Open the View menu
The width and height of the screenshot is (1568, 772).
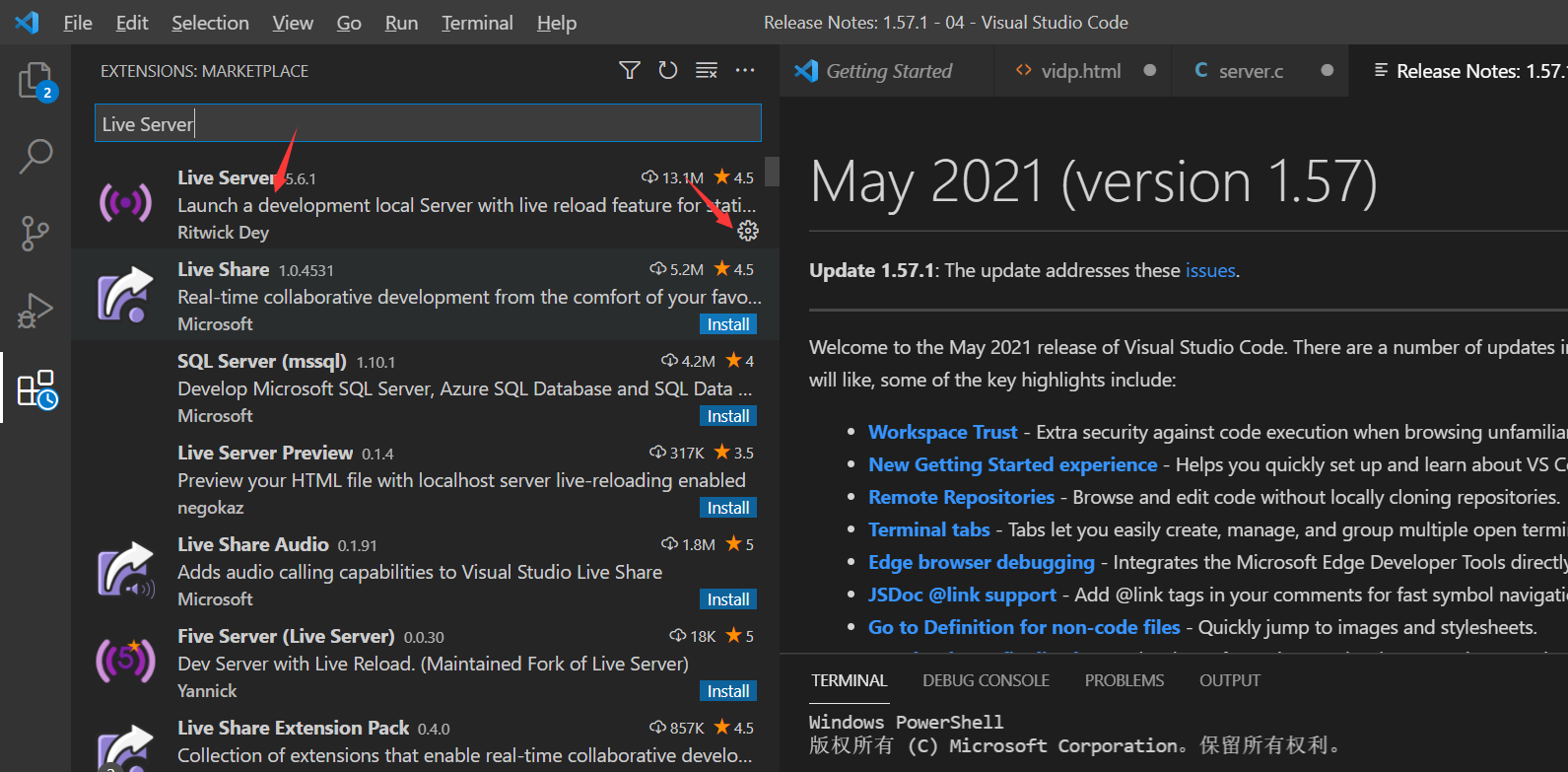coord(293,23)
